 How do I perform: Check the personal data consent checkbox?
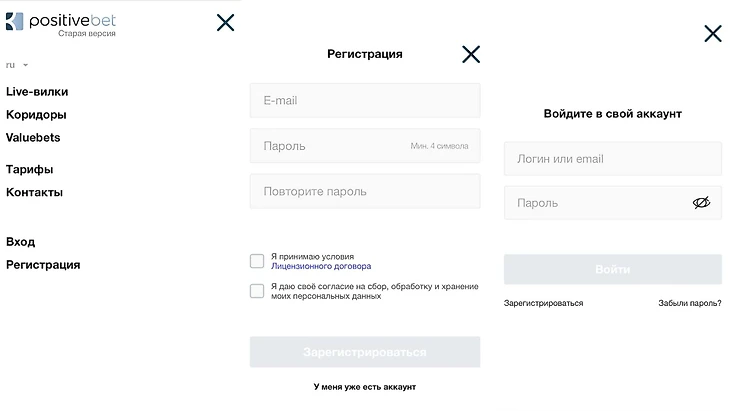pyautogui.click(x=257, y=291)
